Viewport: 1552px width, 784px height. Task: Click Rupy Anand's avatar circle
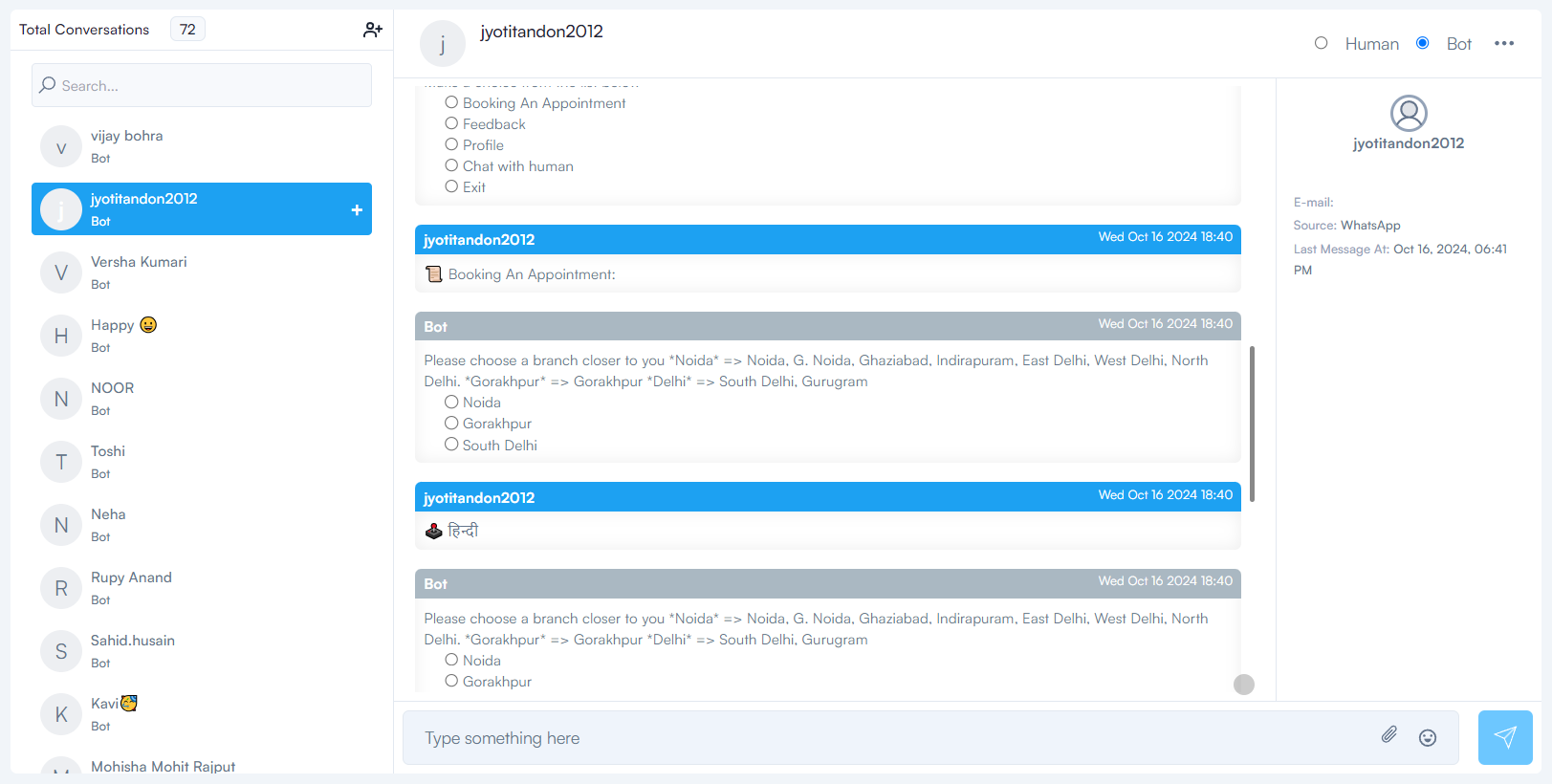pyautogui.click(x=61, y=588)
